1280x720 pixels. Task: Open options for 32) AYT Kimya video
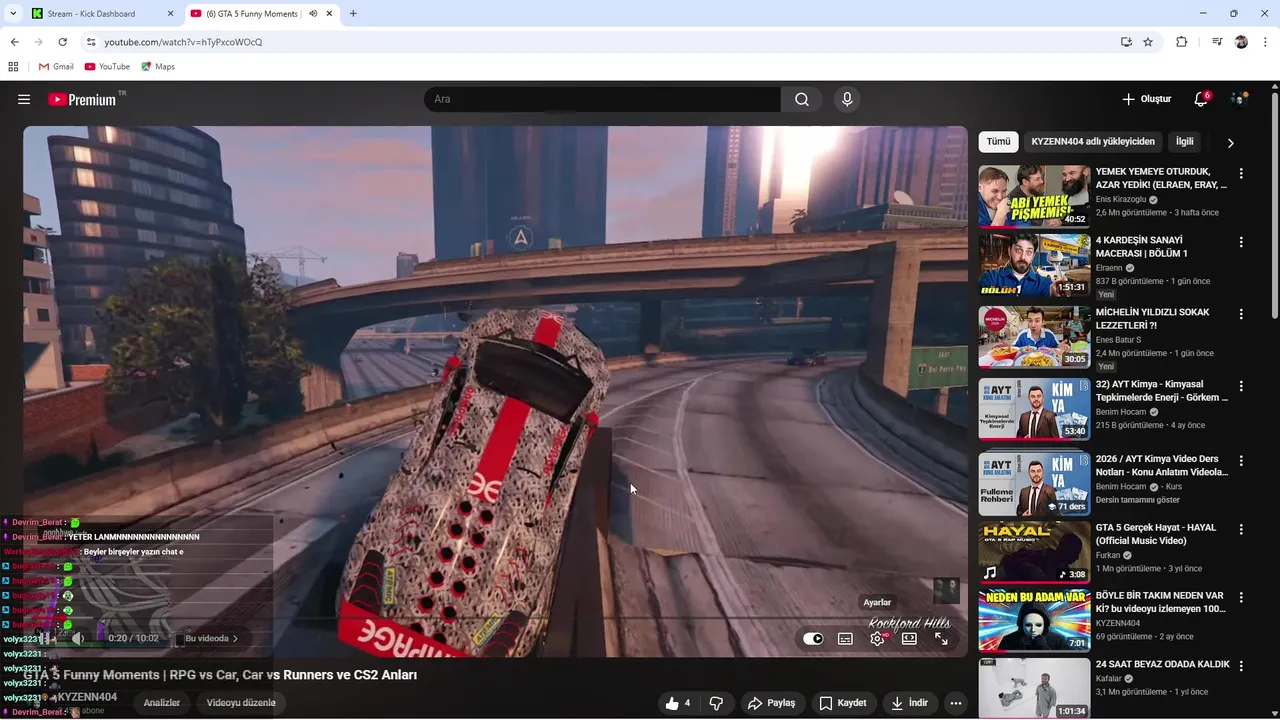point(1241,386)
